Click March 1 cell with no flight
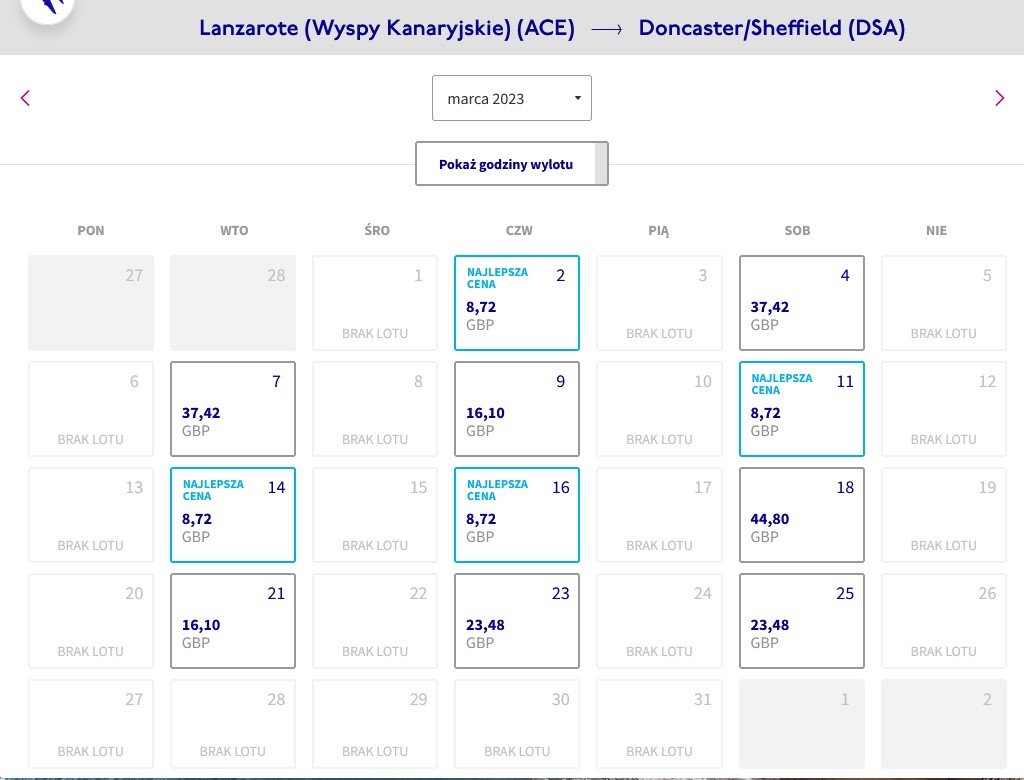This screenshot has width=1024, height=780. coord(375,303)
